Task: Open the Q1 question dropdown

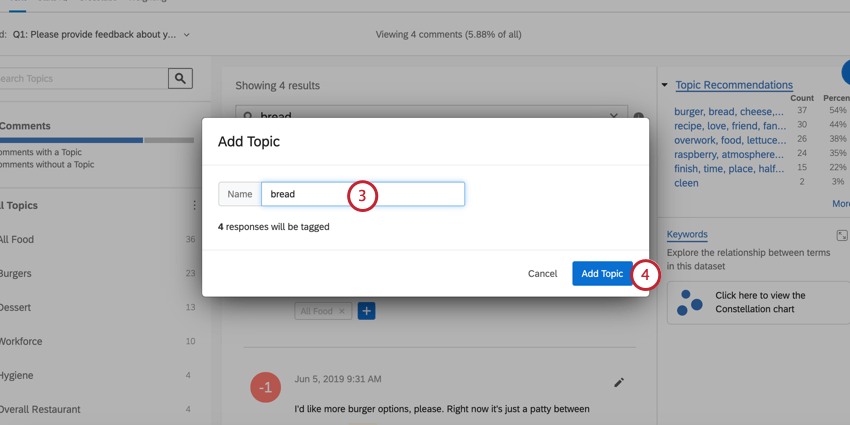Action: pyautogui.click(x=186, y=35)
